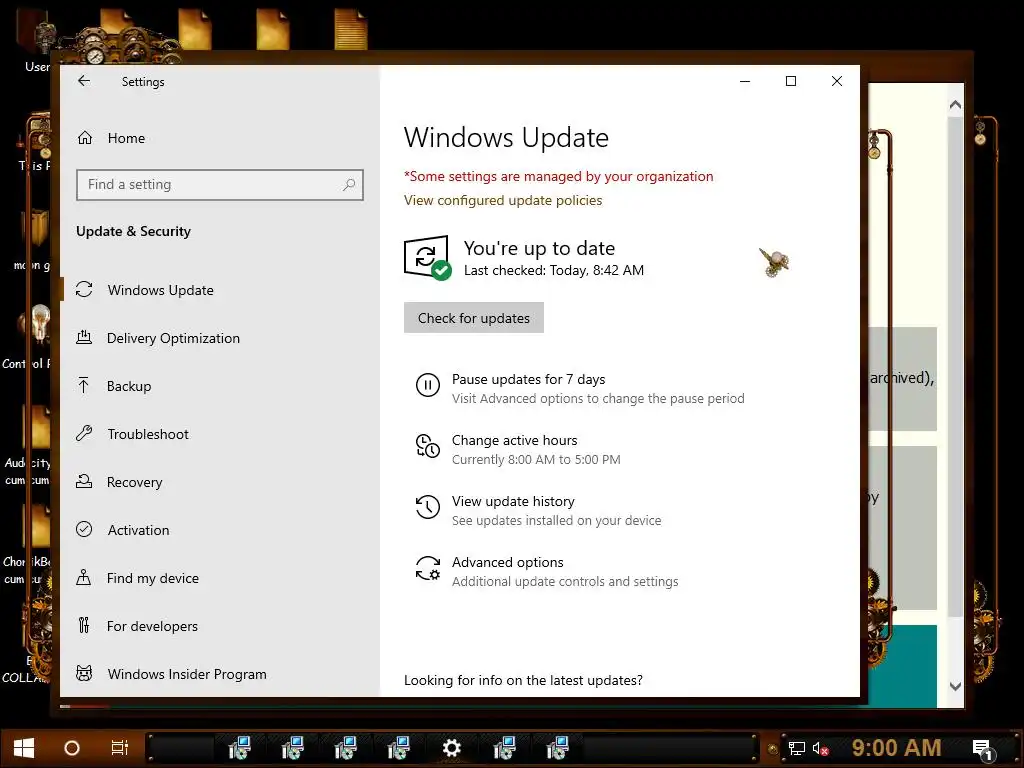
Task: Click the Find a setting search box
Action: (219, 185)
